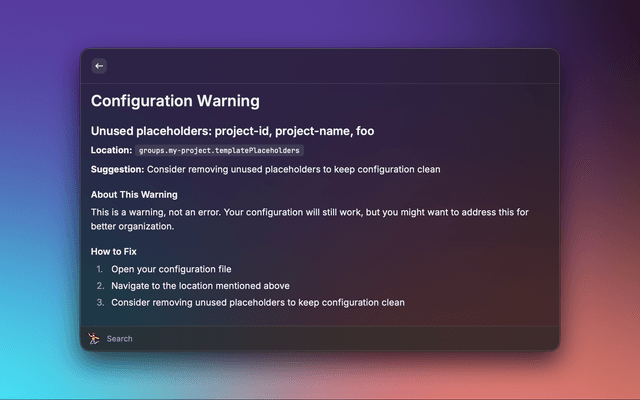640x400 pixels.
Task: Click the word foo in subheading
Action: coord(365,131)
